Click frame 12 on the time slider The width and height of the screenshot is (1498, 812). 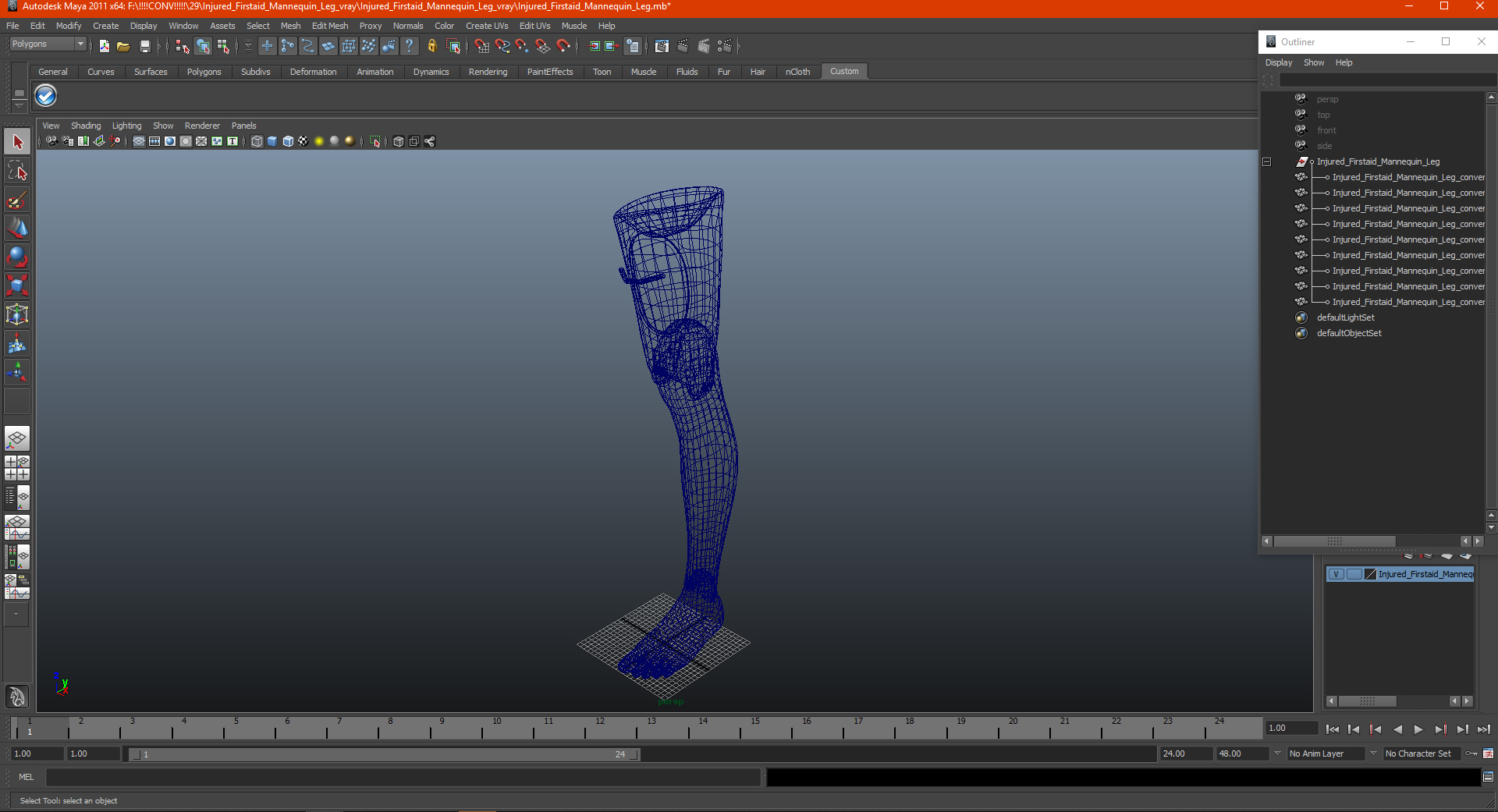pos(599,729)
